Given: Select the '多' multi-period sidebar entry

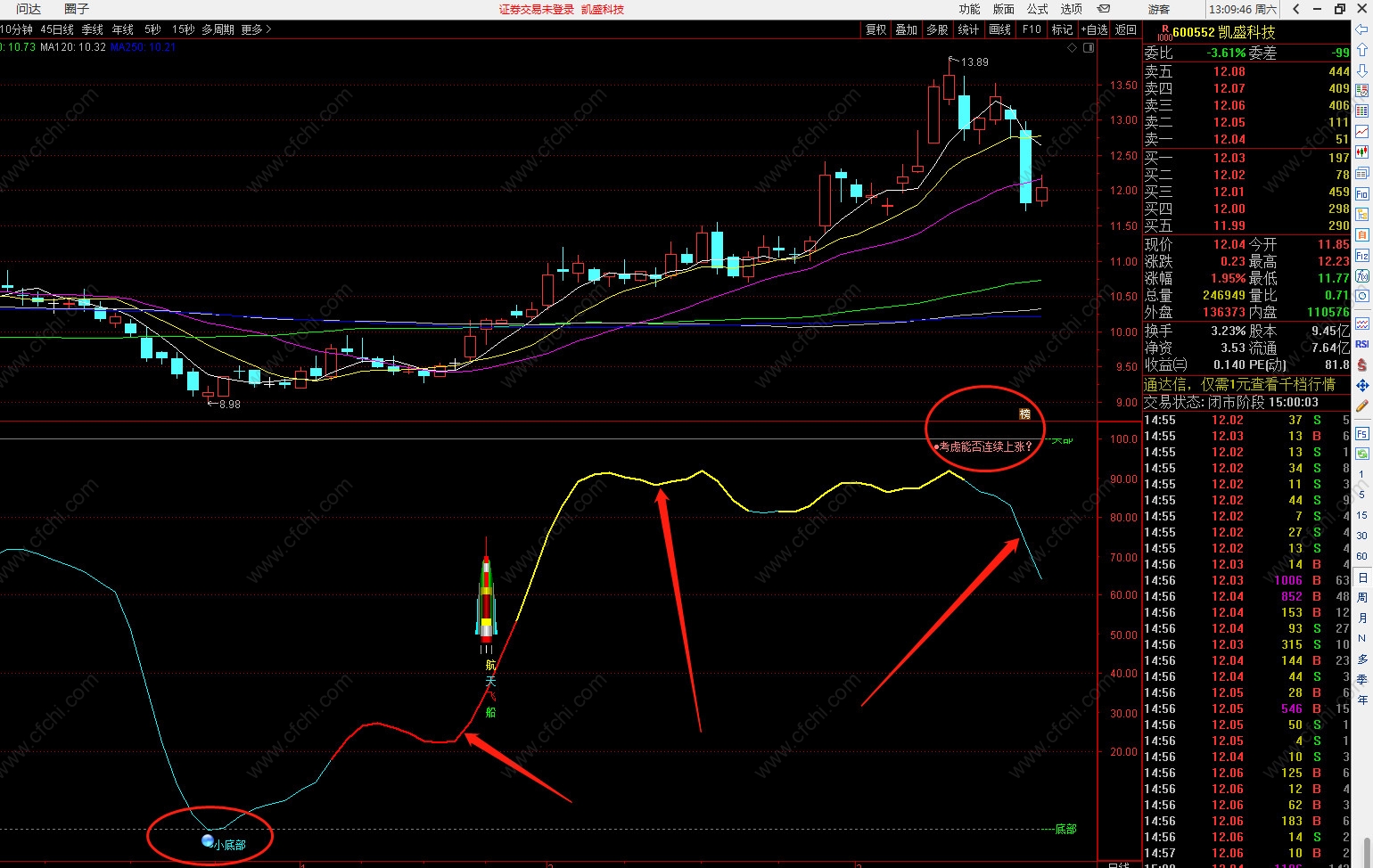Looking at the screenshot, I should point(1361,659).
